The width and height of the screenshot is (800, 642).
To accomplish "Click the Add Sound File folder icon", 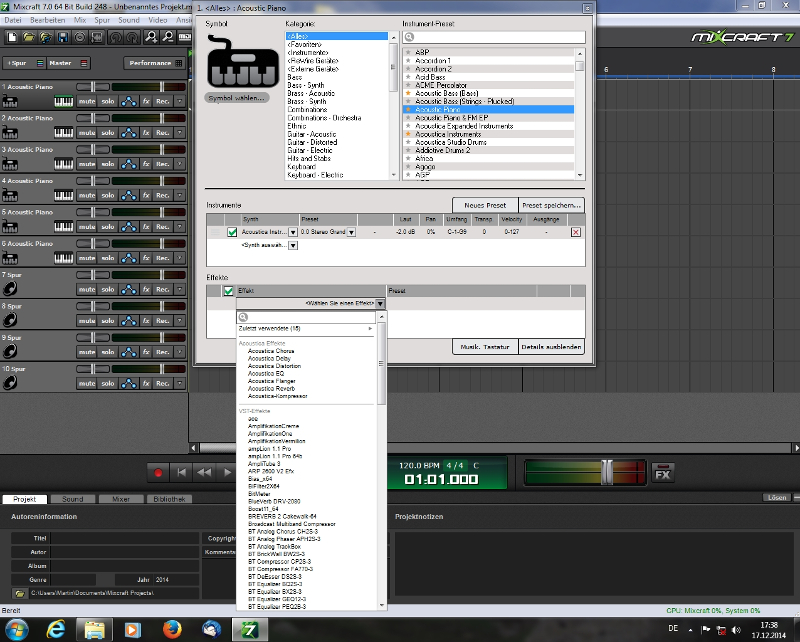I will point(46,37).
